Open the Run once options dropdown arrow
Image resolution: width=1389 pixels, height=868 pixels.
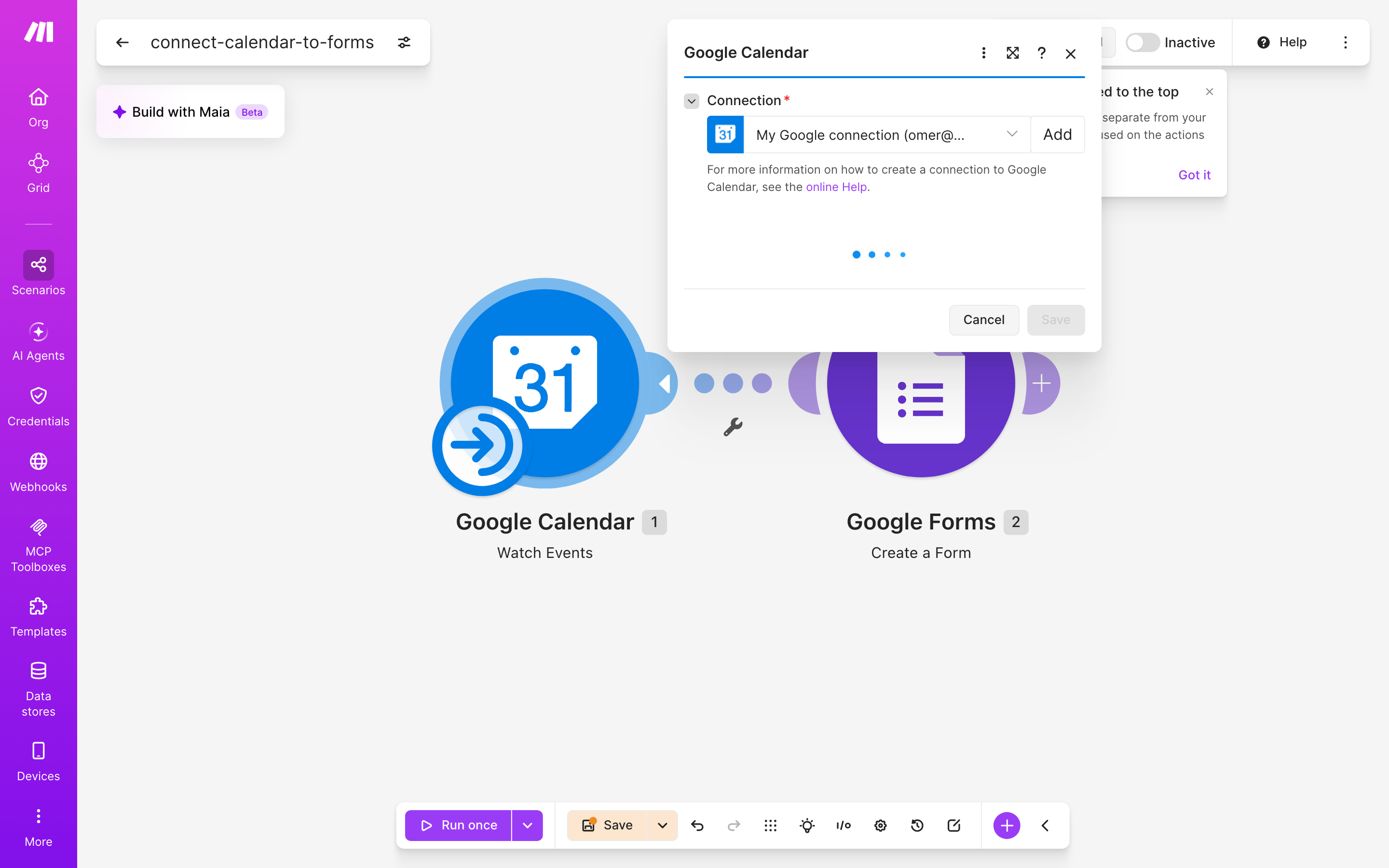(528, 826)
